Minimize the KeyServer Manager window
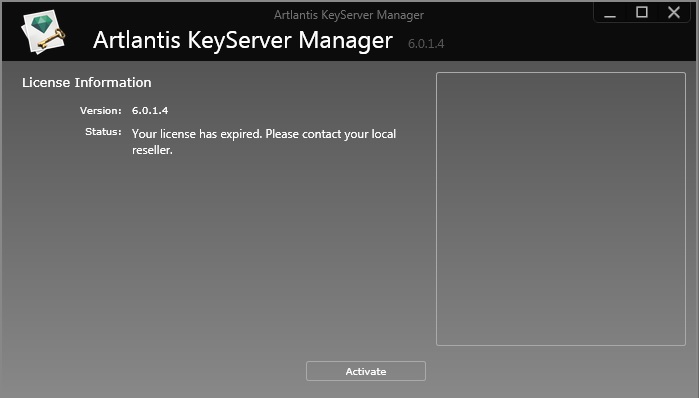 tap(610, 12)
